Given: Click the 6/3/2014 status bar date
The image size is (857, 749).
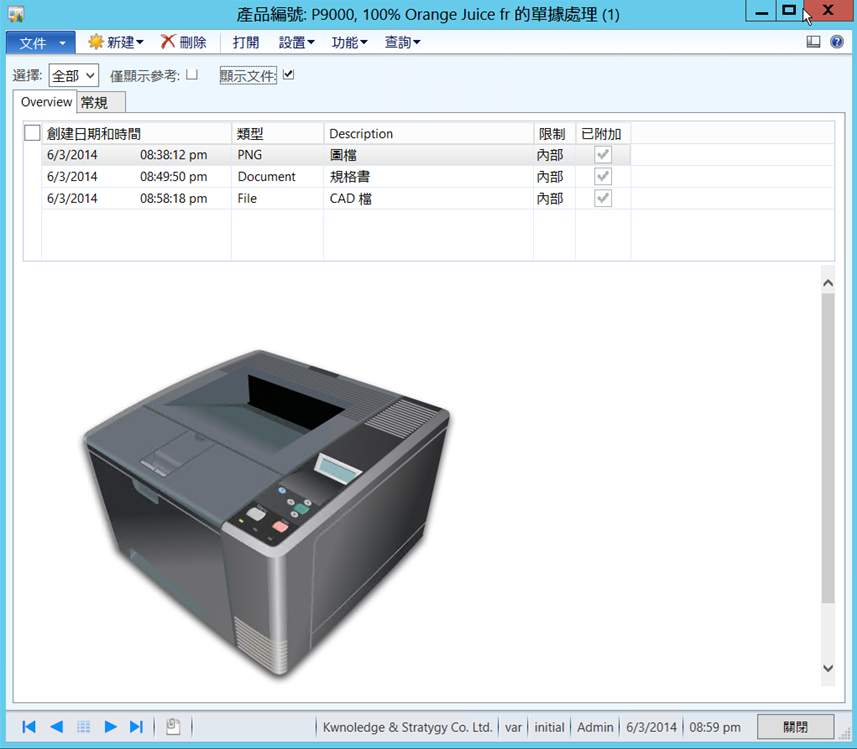Looking at the screenshot, I should [651, 727].
